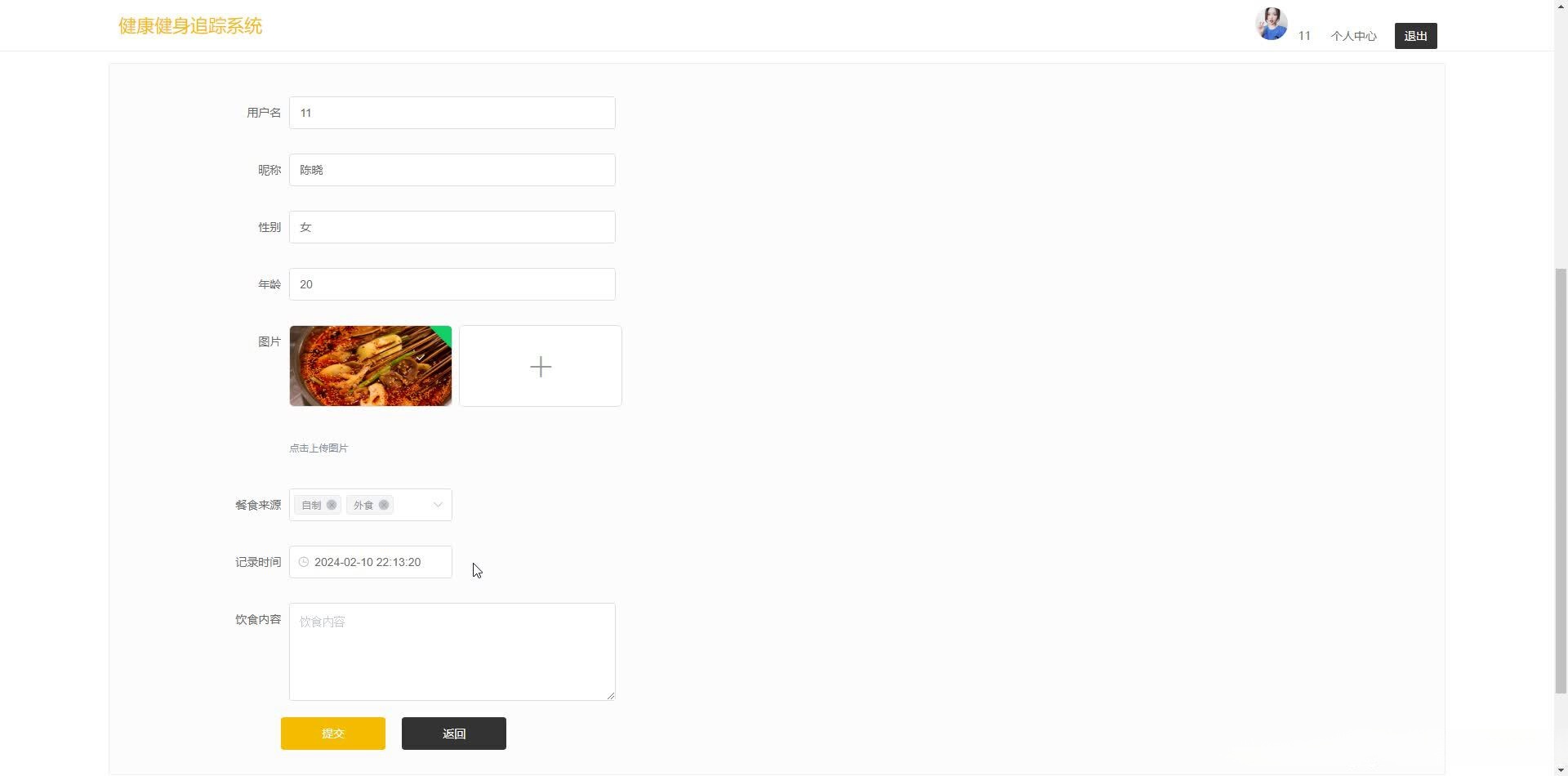
Task: Focus the 用户名 input field
Action: [452, 113]
